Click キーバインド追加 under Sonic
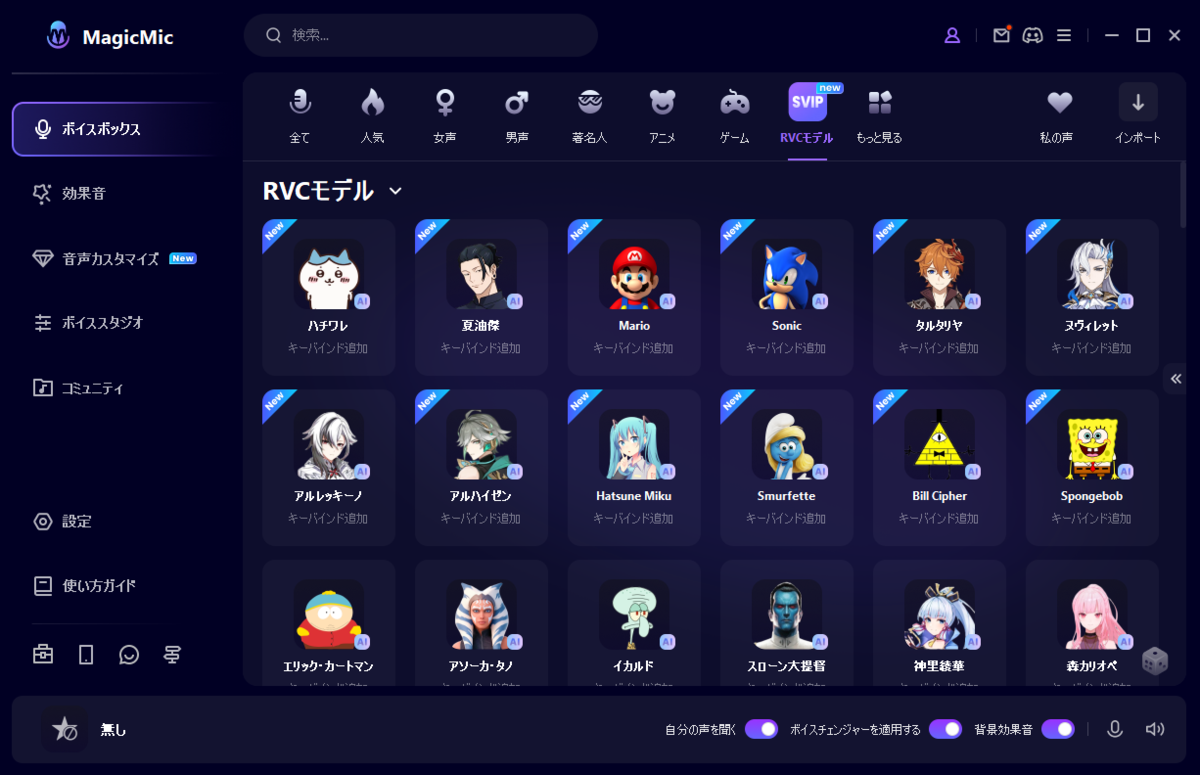The width and height of the screenshot is (1200, 775). [x=787, y=349]
